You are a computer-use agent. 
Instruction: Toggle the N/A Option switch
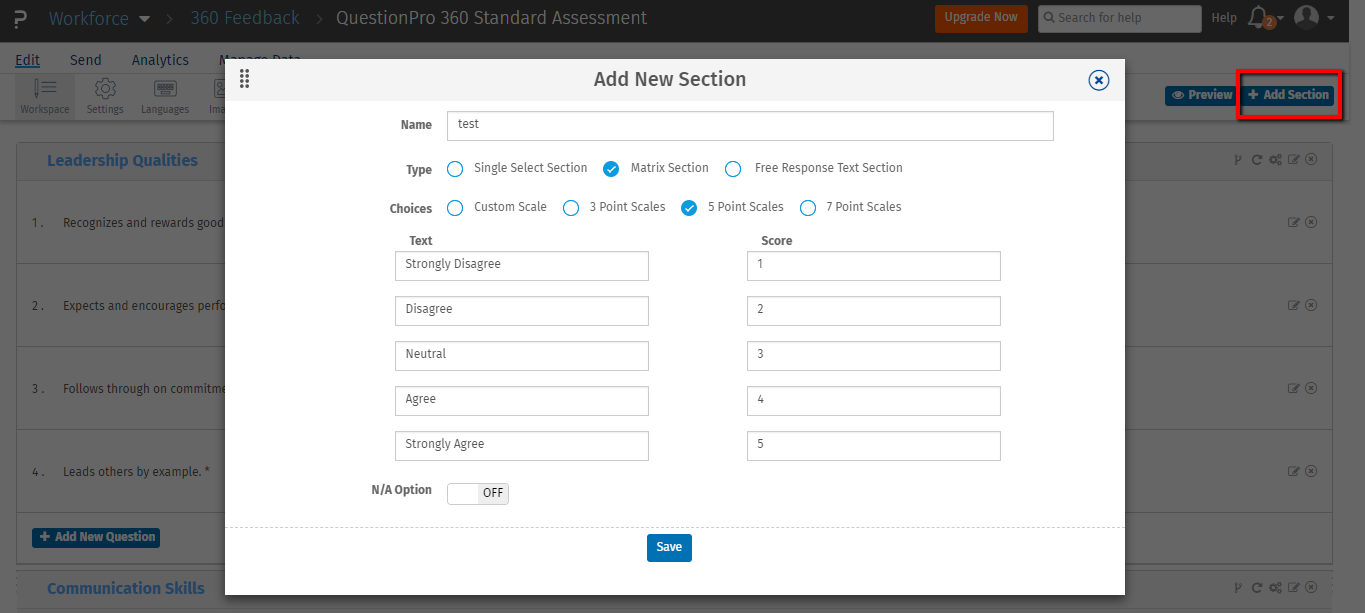tap(478, 493)
